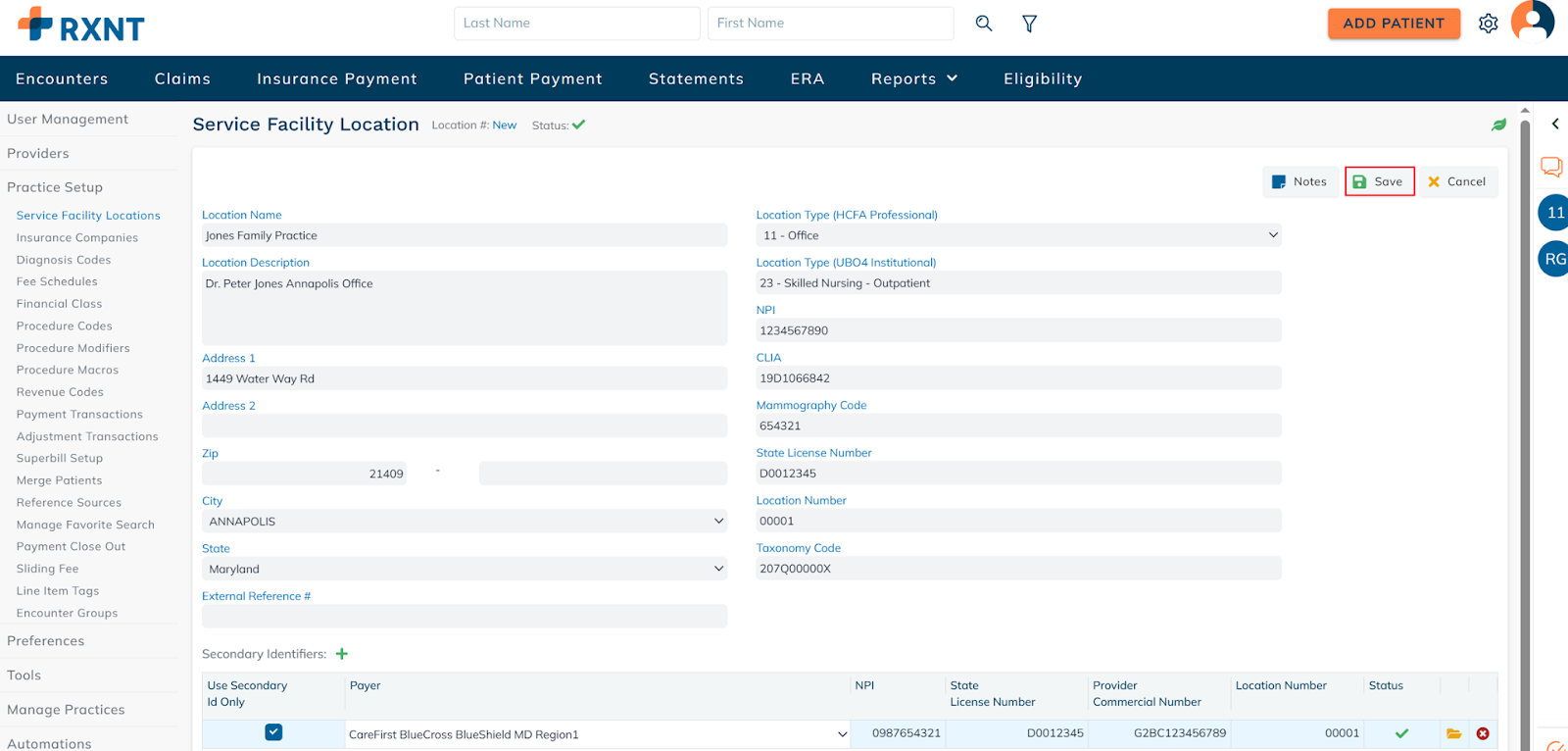Open the folder icon in CareFirst row

coord(1453,733)
